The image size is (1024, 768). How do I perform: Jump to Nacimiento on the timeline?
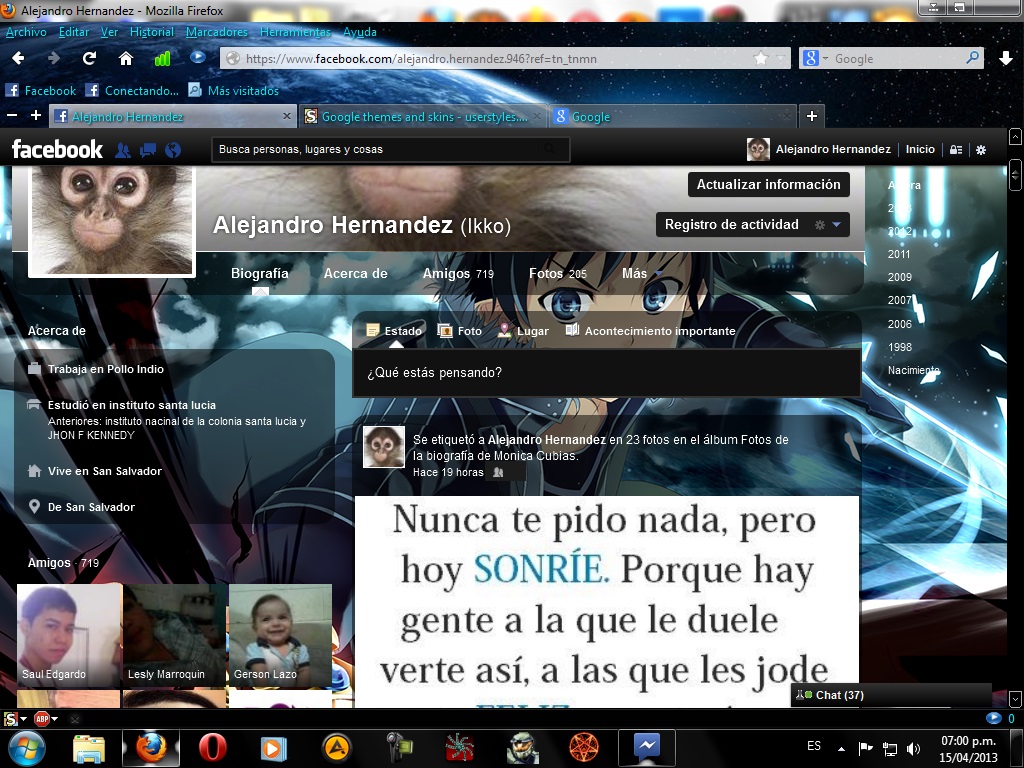(x=914, y=370)
